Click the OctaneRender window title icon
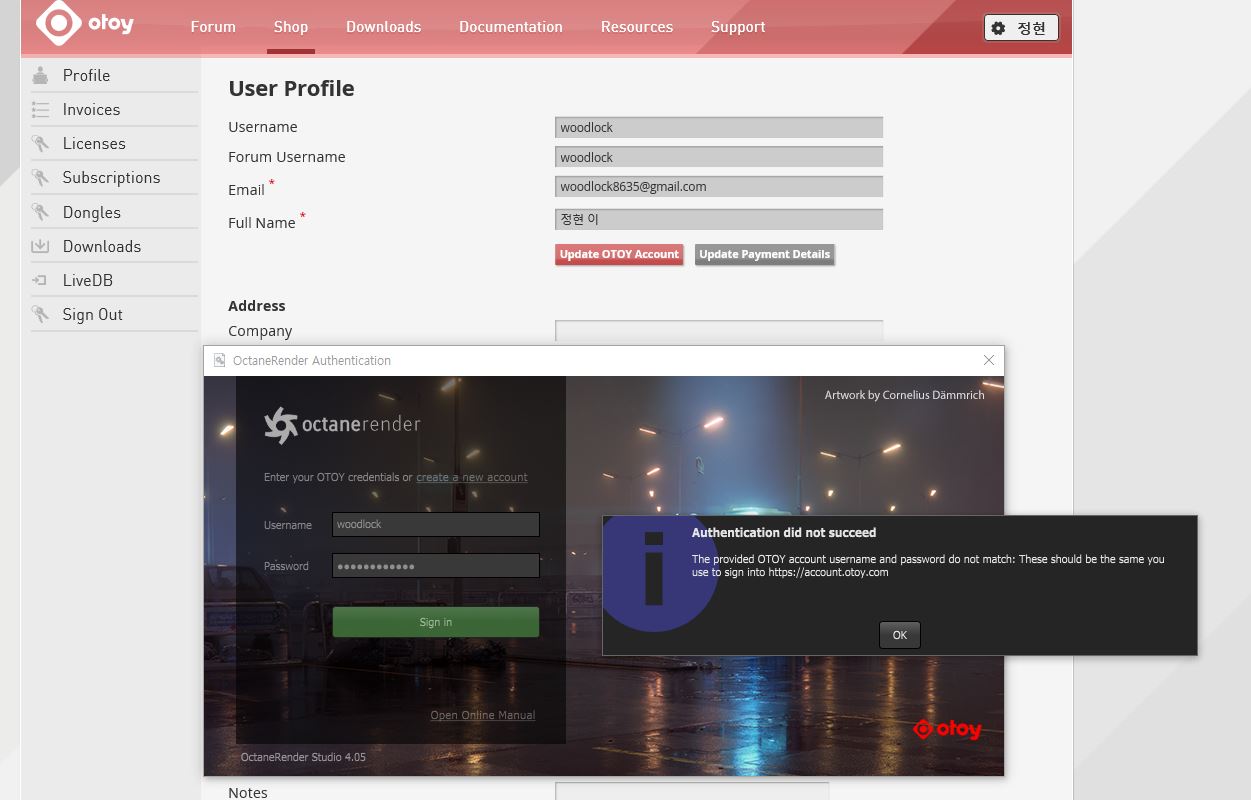This screenshot has height=800, width=1251. coord(219,360)
